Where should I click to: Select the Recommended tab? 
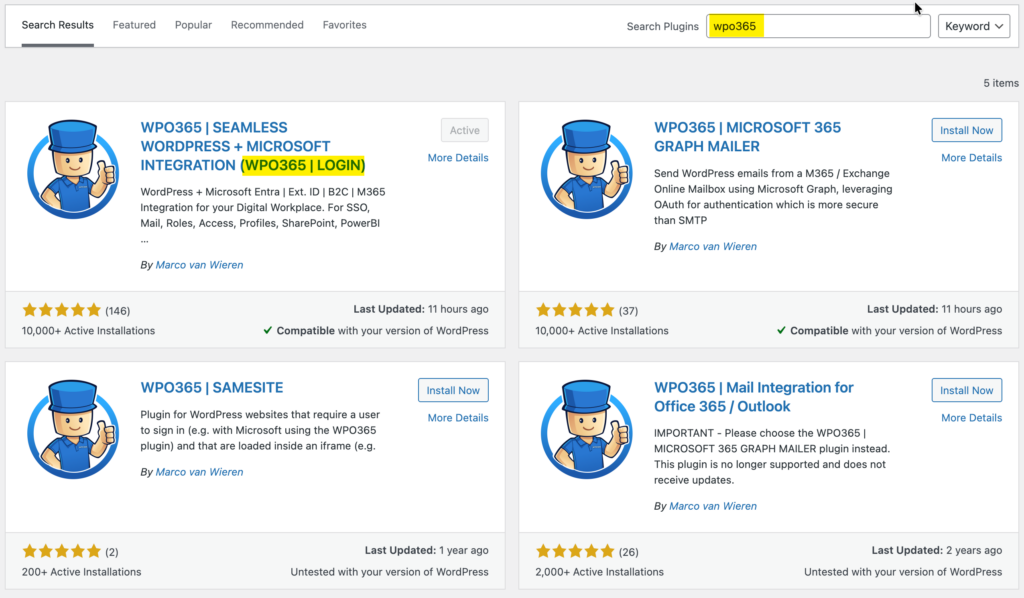[x=267, y=25]
